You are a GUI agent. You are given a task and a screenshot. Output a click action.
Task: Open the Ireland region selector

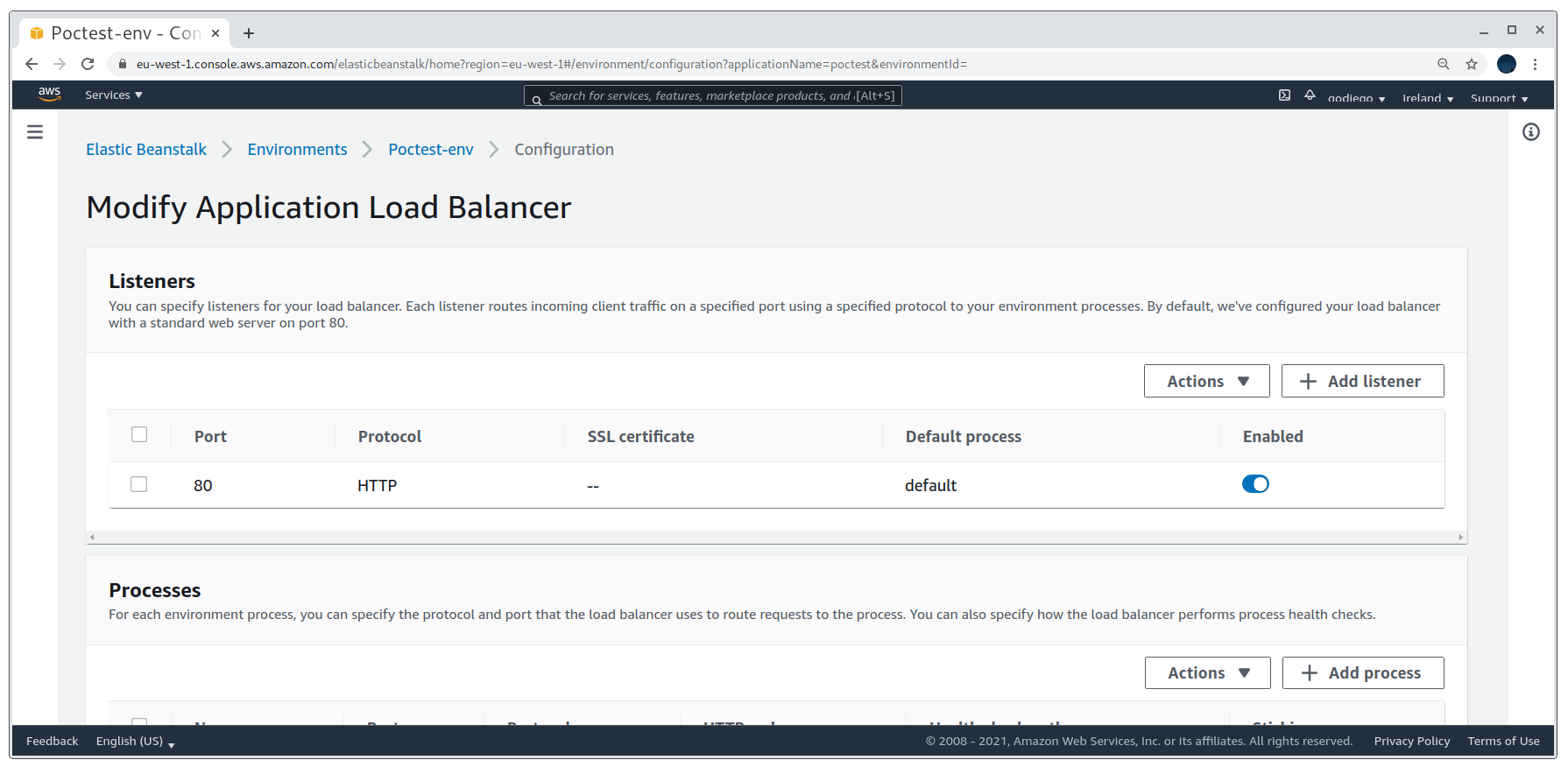[x=1428, y=98]
